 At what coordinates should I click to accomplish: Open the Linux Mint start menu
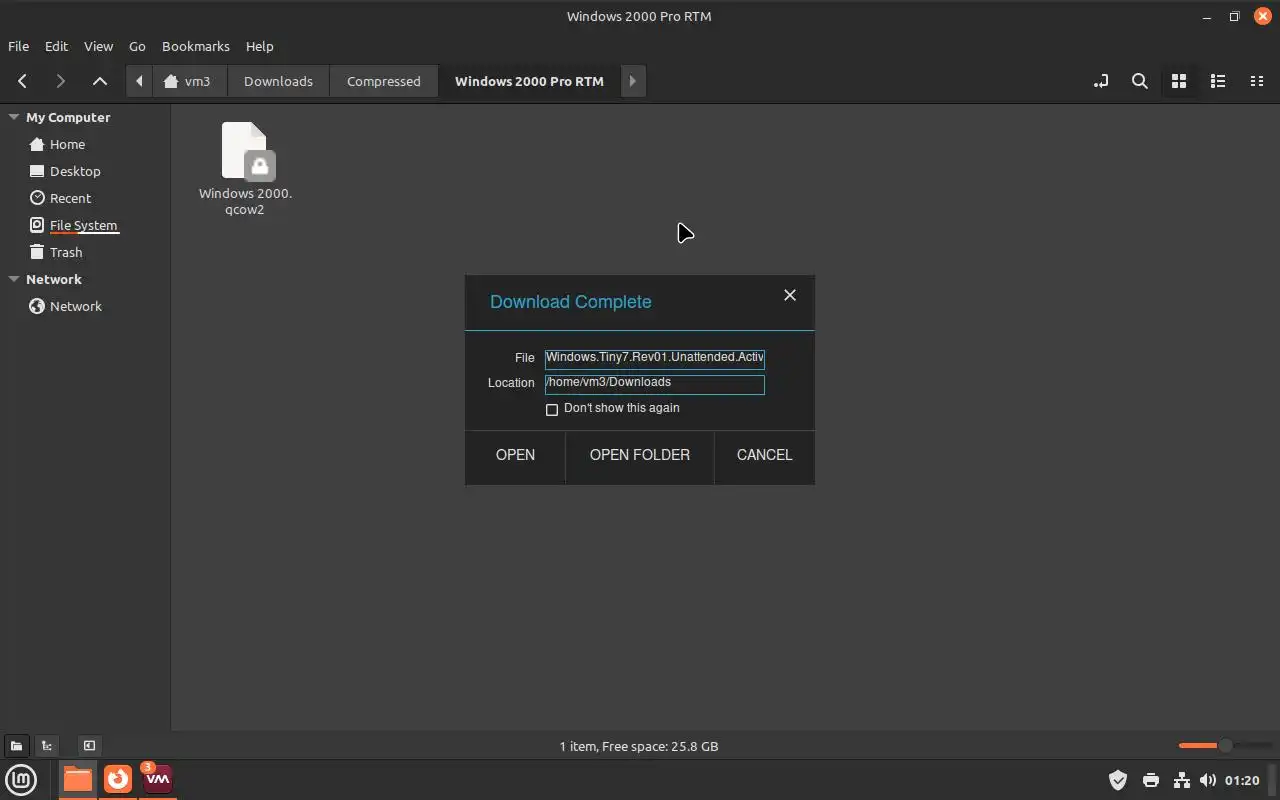tap(21, 780)
